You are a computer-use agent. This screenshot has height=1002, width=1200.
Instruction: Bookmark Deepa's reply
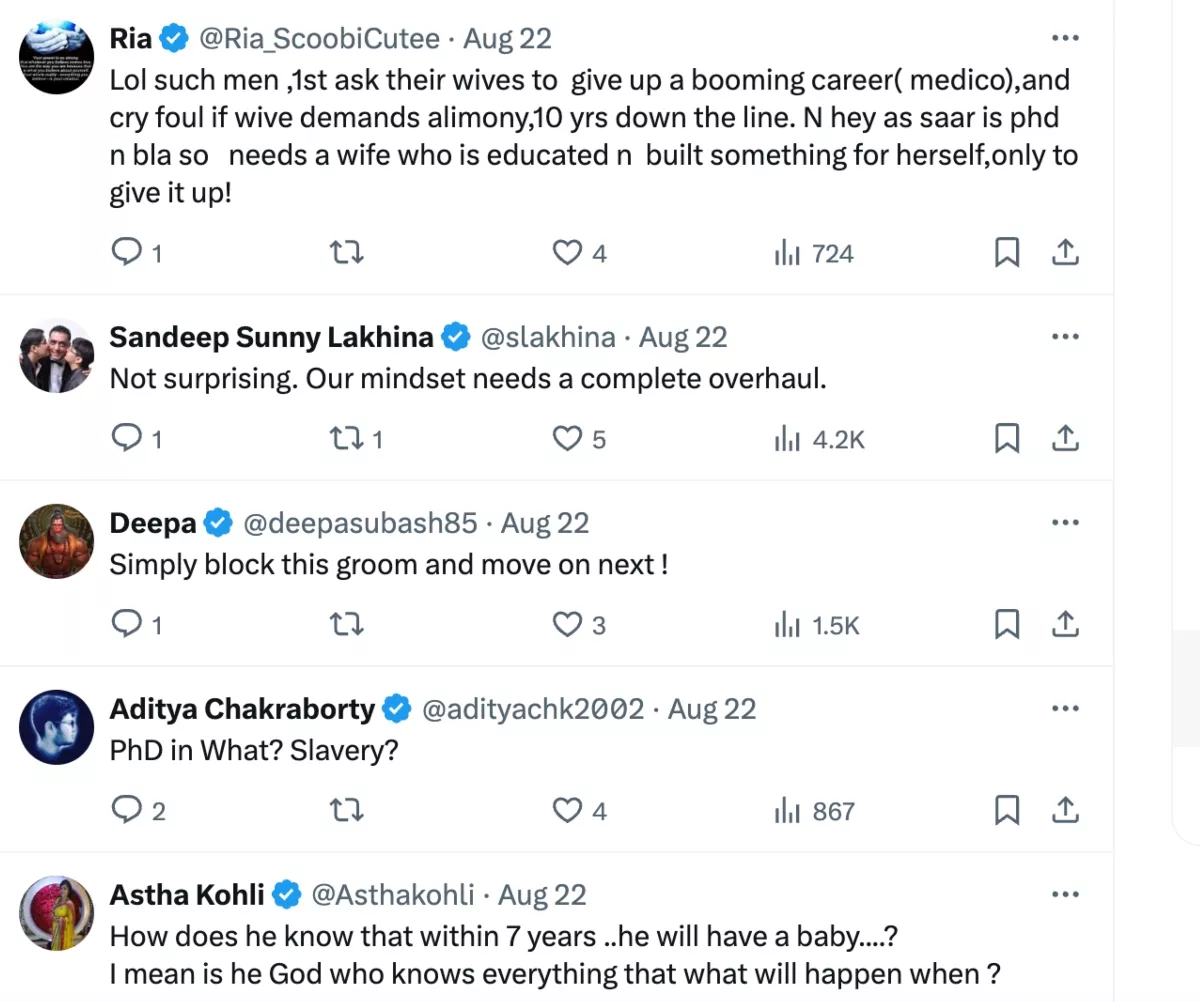pos(1006,625)
